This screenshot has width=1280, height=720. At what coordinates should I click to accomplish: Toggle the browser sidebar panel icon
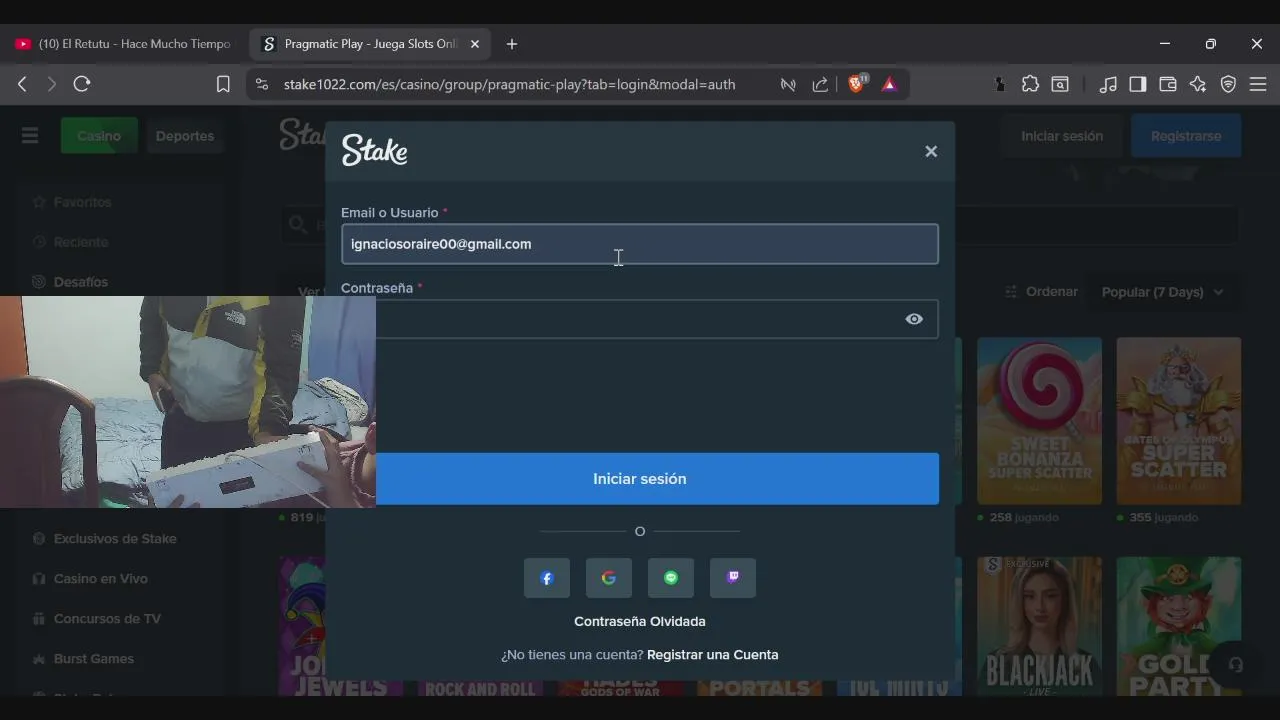pos(1137,84)
